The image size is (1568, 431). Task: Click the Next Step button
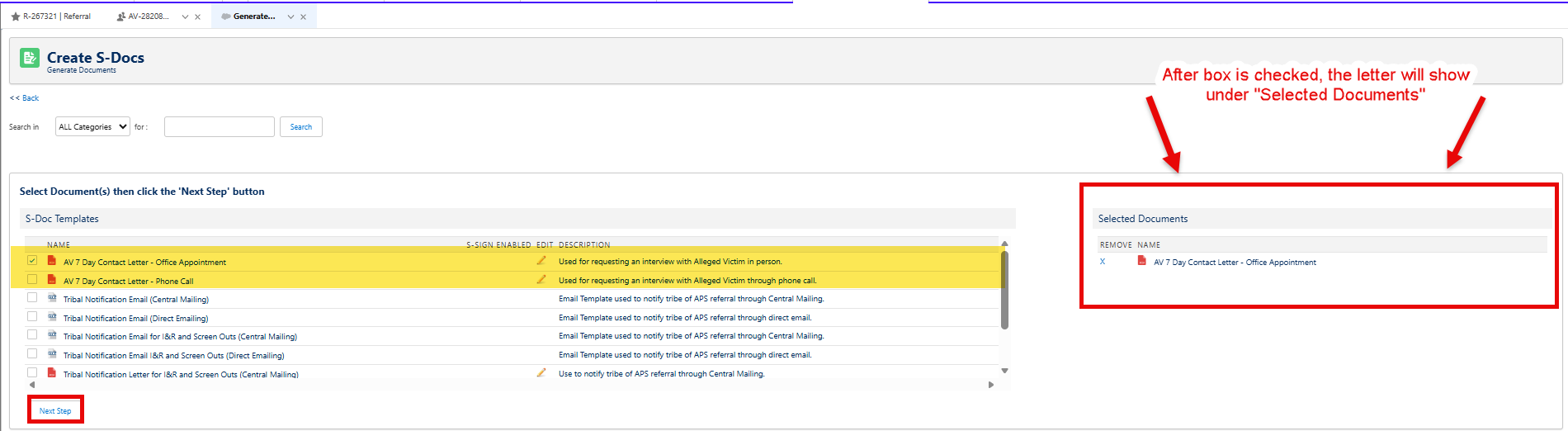click(x=55, y=410)
